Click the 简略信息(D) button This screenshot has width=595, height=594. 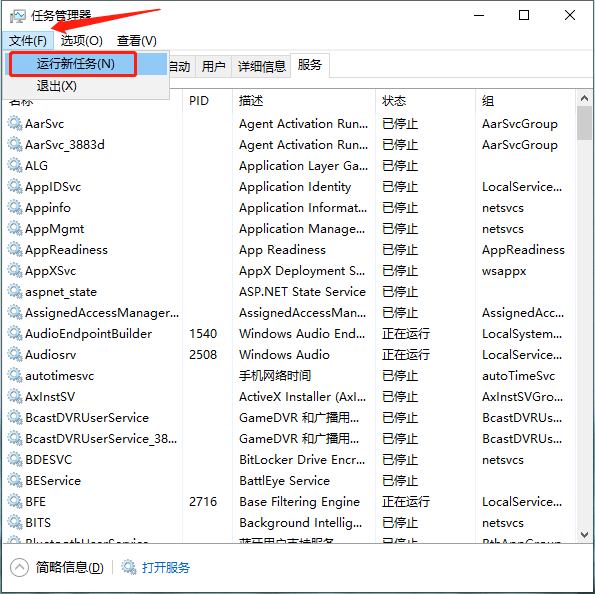pyautogui.click(x=69, y=568)
